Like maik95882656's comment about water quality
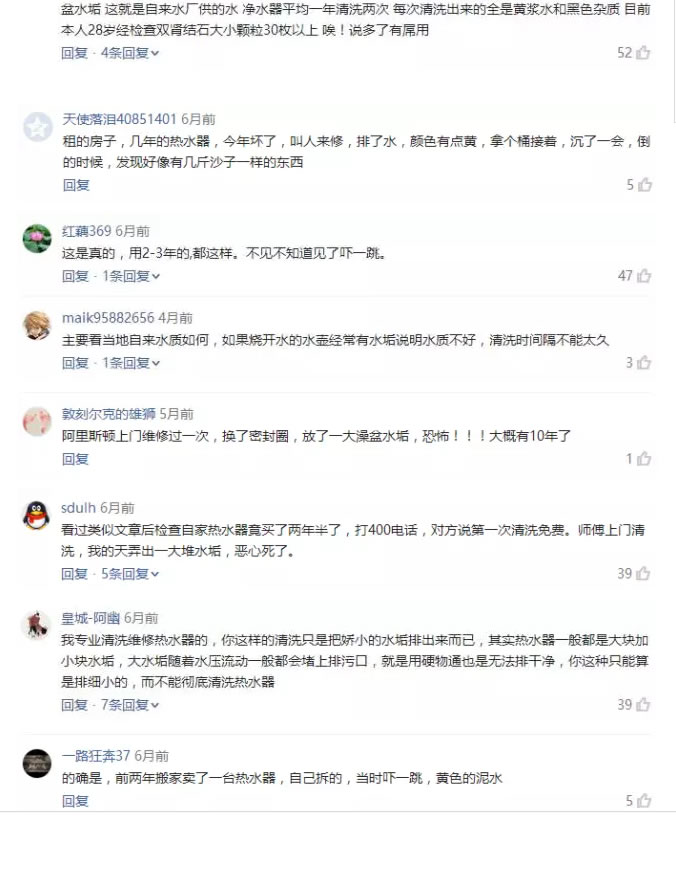The height and width of the screenshot is (881, 676). click(644, 363)
